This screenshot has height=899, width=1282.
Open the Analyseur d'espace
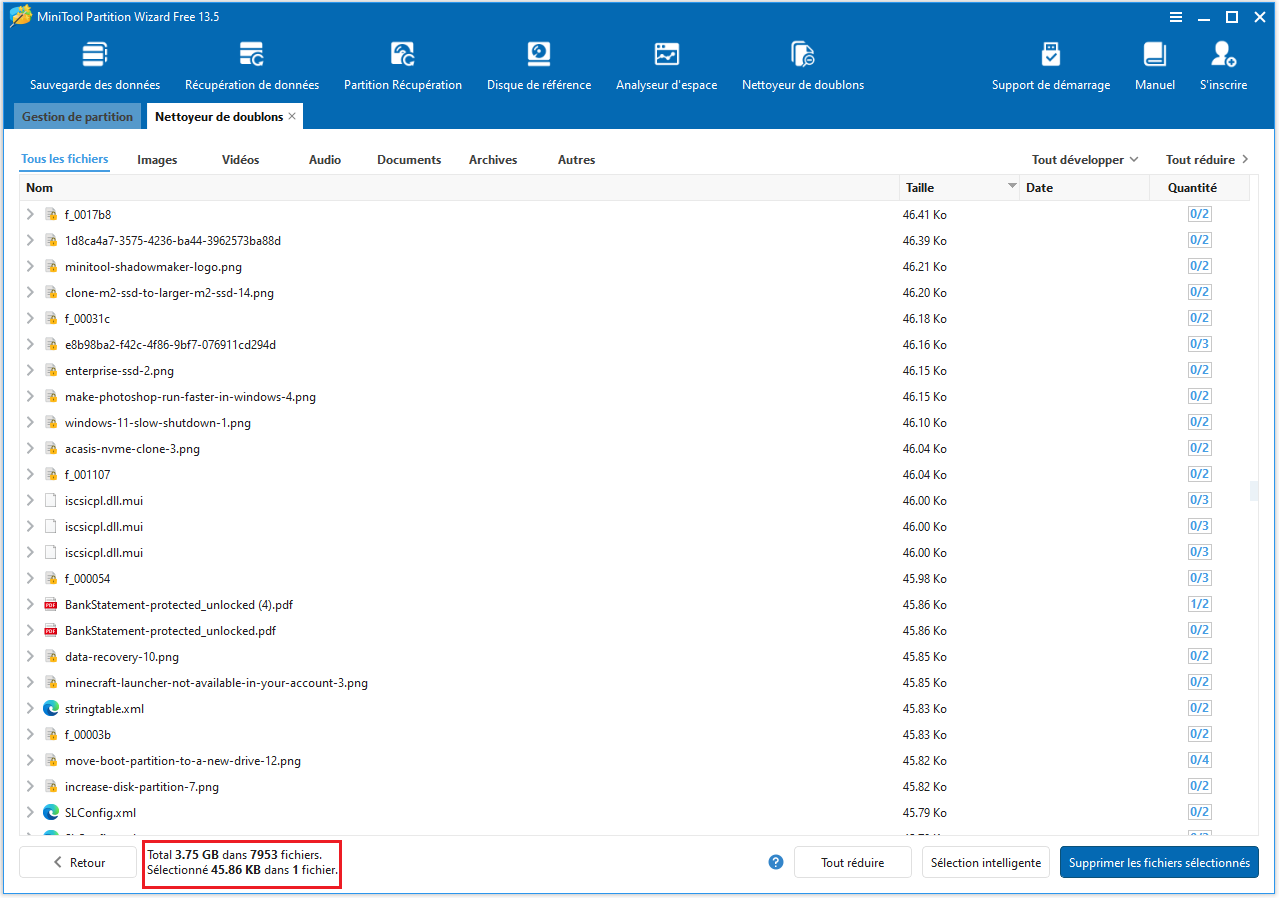tap(666, 63)
